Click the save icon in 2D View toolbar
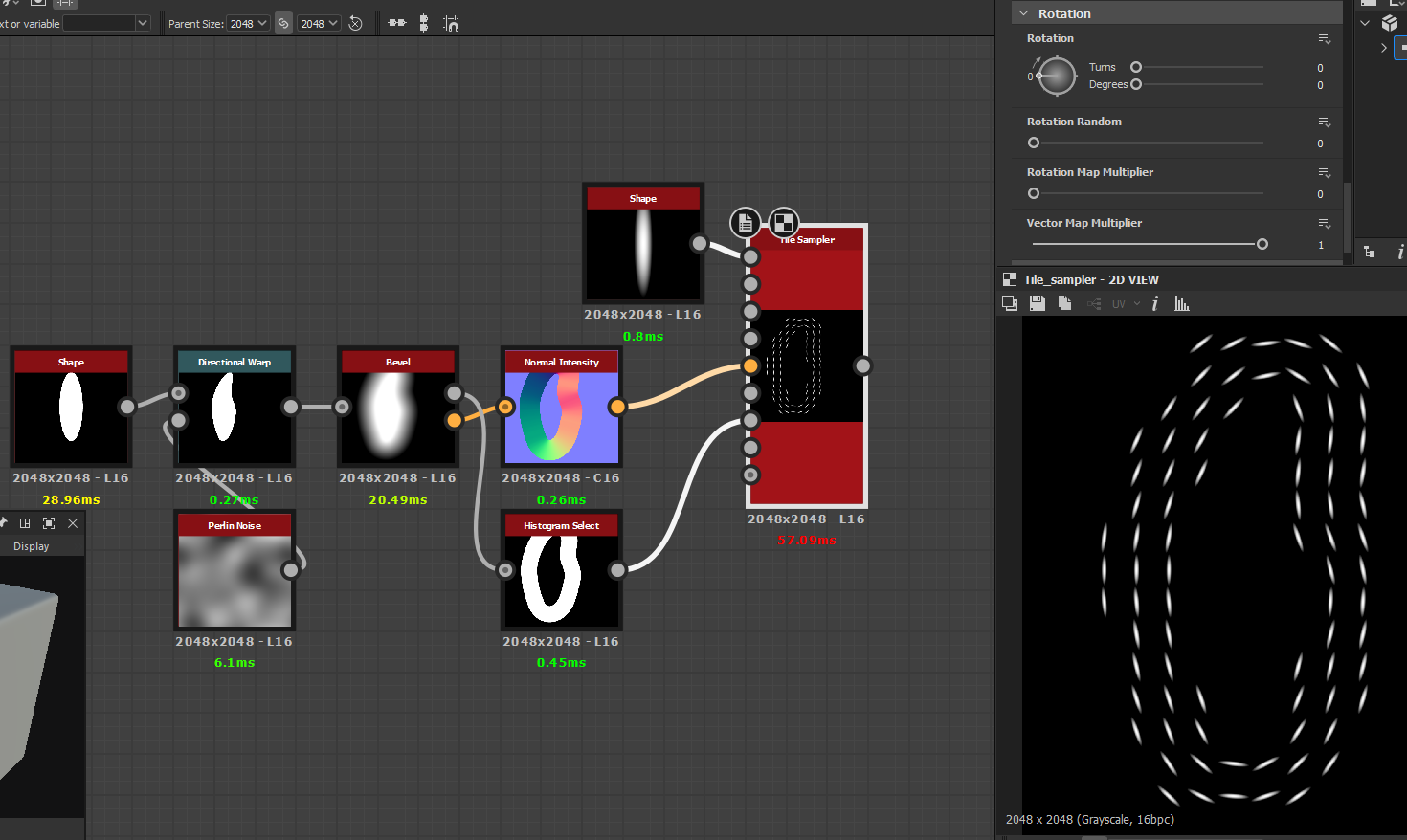 (1037, 303)
